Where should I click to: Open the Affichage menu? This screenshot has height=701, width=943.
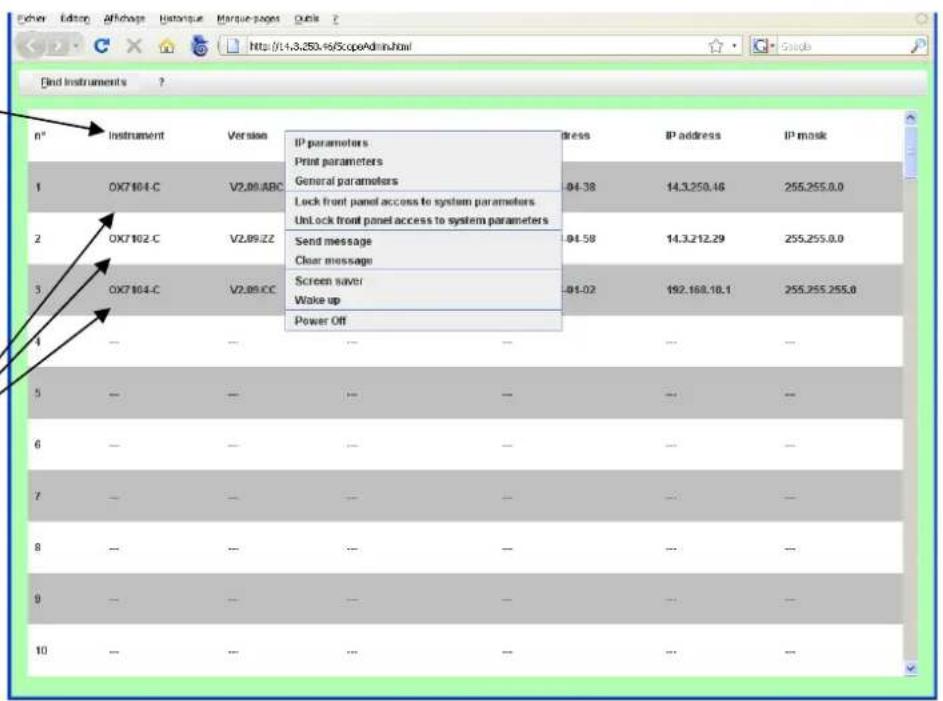click(124, 19)
